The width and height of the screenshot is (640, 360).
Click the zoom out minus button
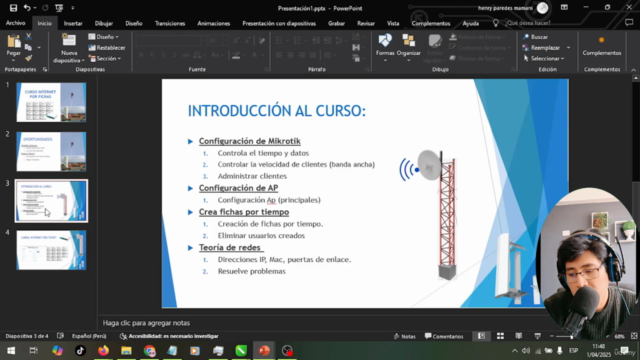552,336
